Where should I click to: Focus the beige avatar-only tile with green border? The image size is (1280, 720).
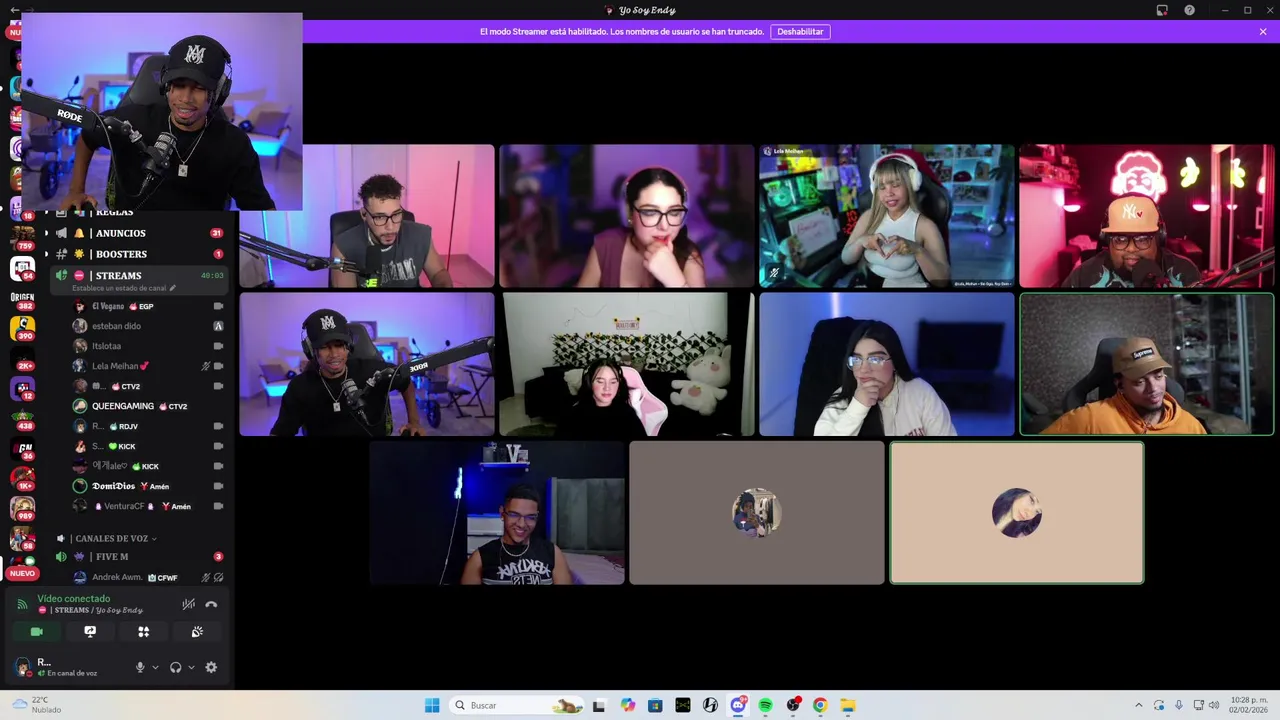[1017, 513]
